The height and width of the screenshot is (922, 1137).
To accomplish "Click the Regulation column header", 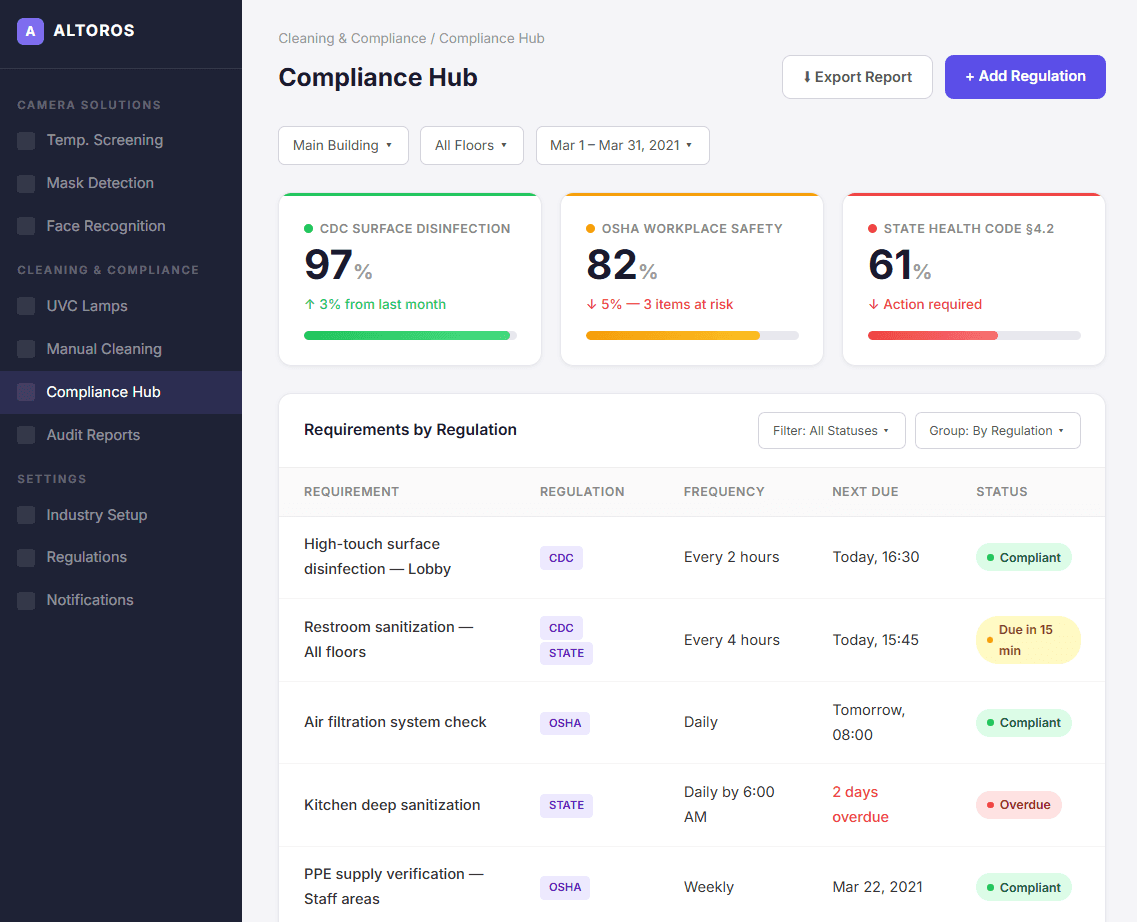I will (x=582, y=491).
